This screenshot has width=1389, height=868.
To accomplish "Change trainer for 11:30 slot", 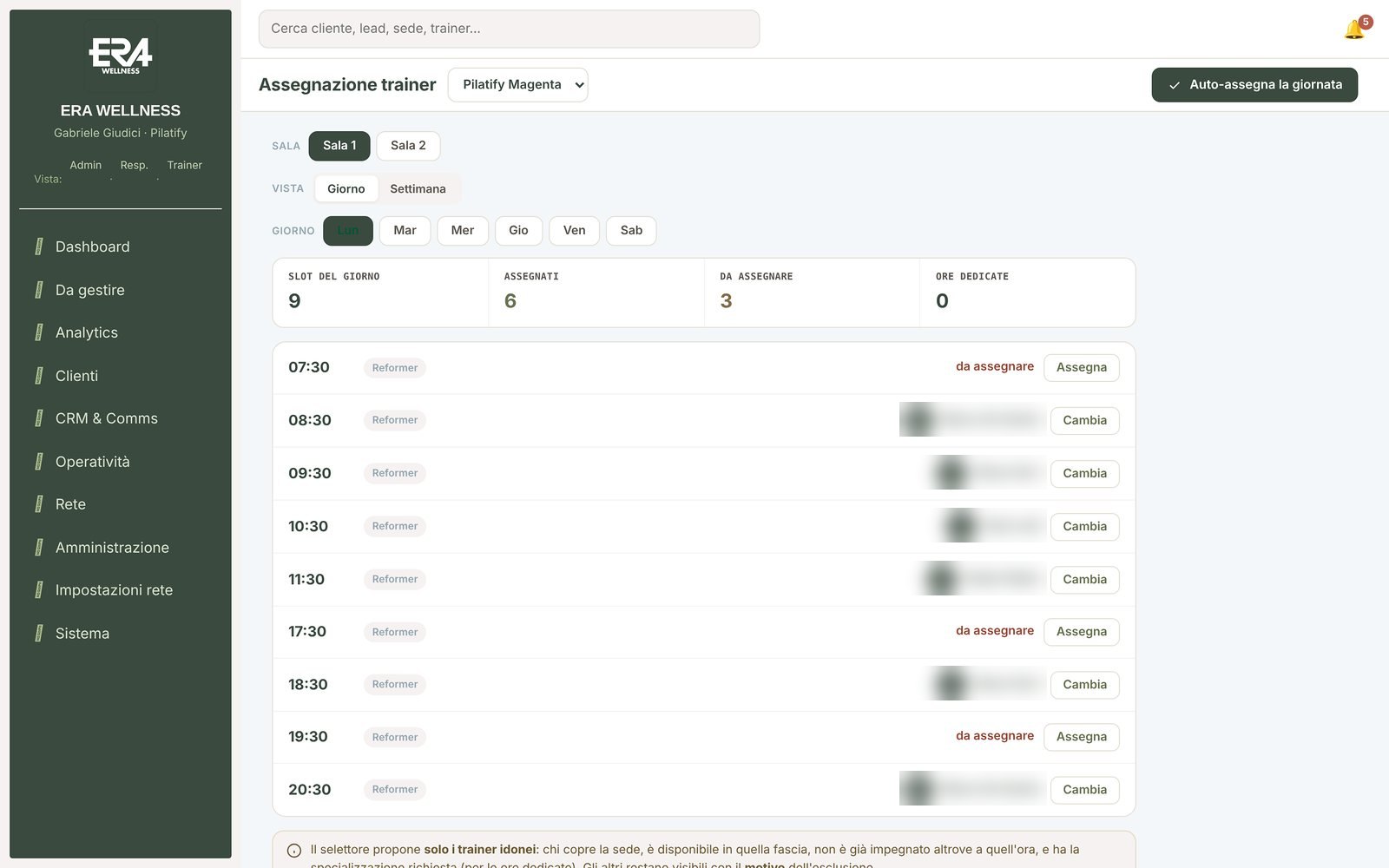I will pos(1085,580).
